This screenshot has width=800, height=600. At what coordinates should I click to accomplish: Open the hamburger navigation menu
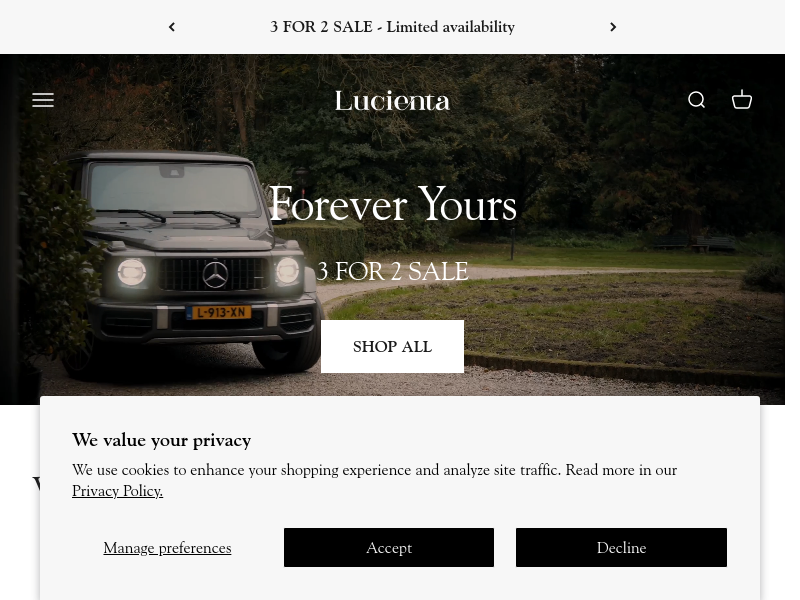tap(43, 100)
